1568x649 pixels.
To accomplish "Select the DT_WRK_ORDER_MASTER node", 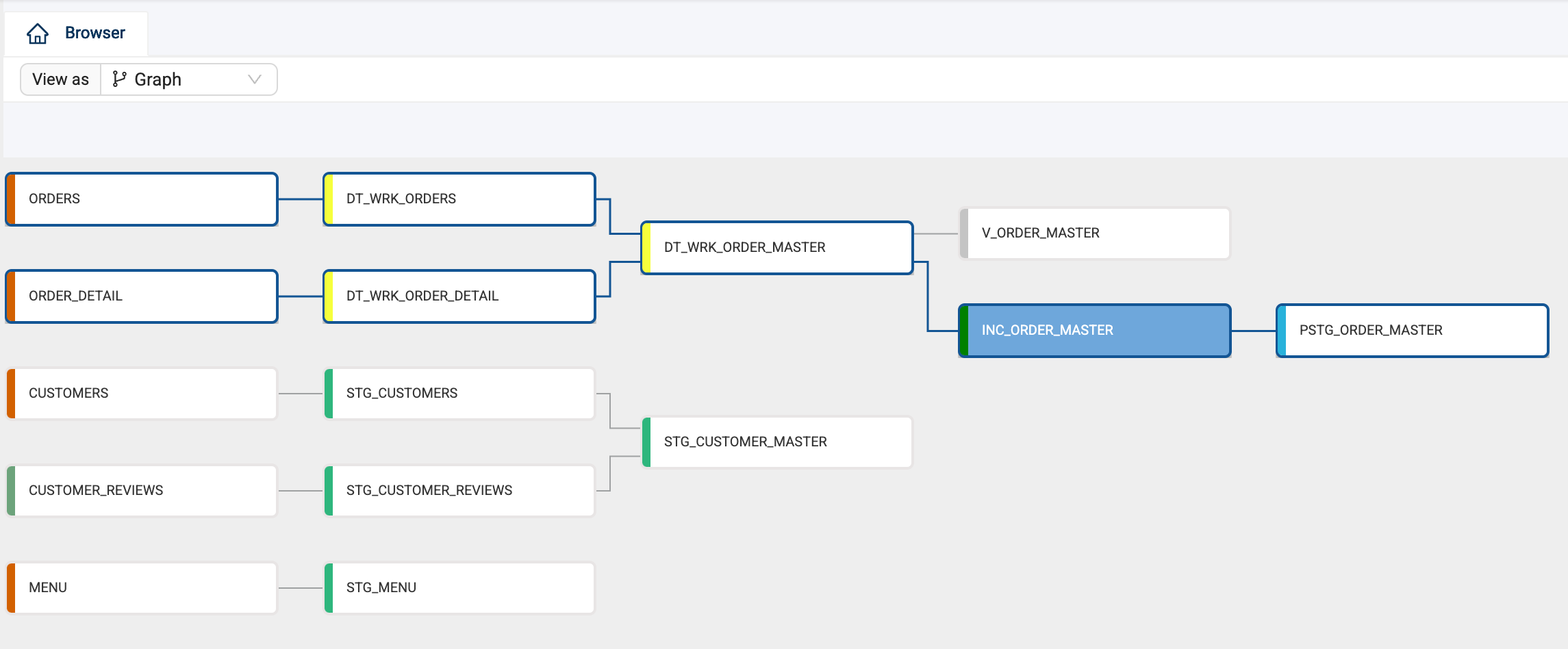I will pos(777,248).
